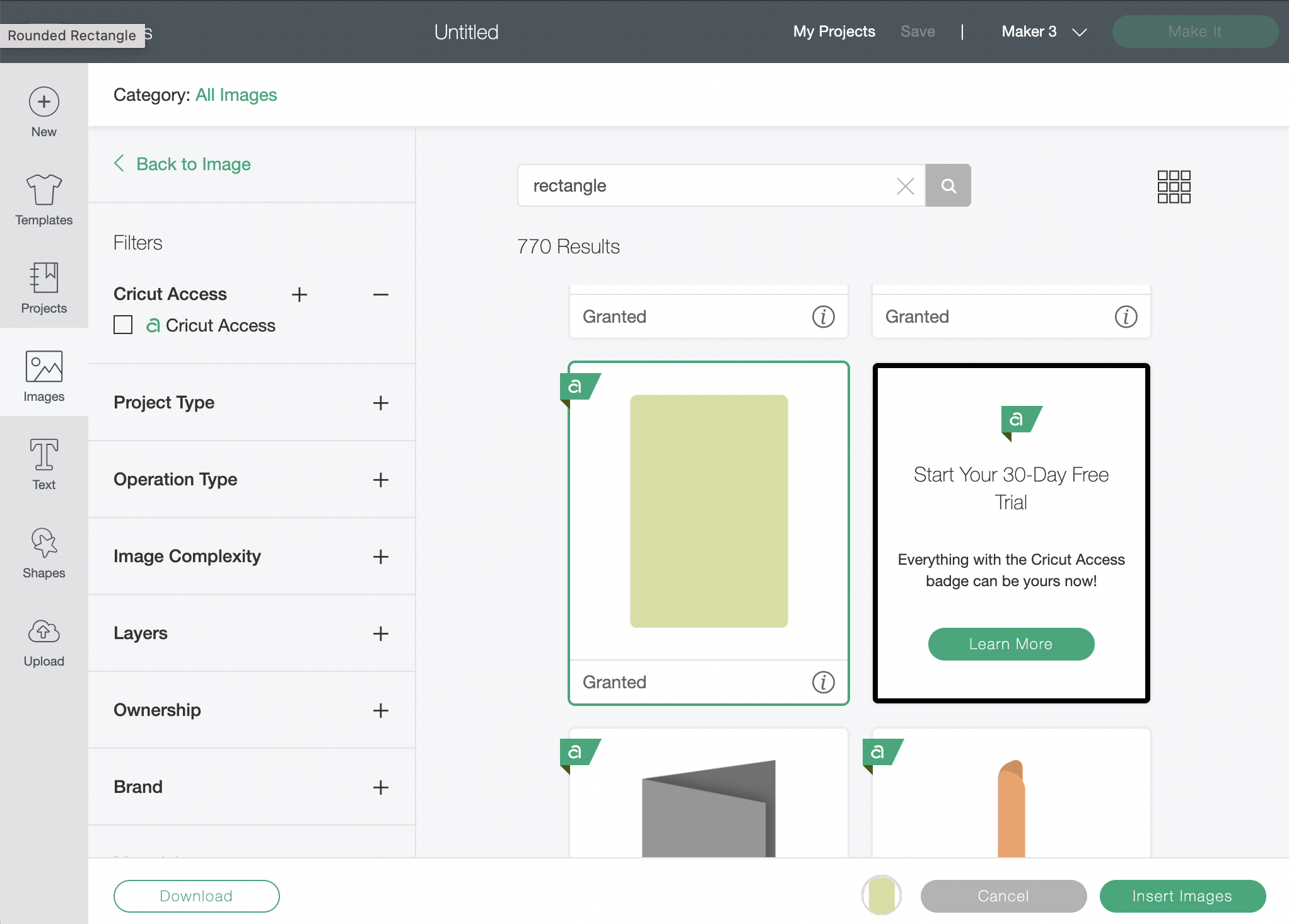
Task: Open the Images tab in the sidebar
Action: tap(44, 376)
